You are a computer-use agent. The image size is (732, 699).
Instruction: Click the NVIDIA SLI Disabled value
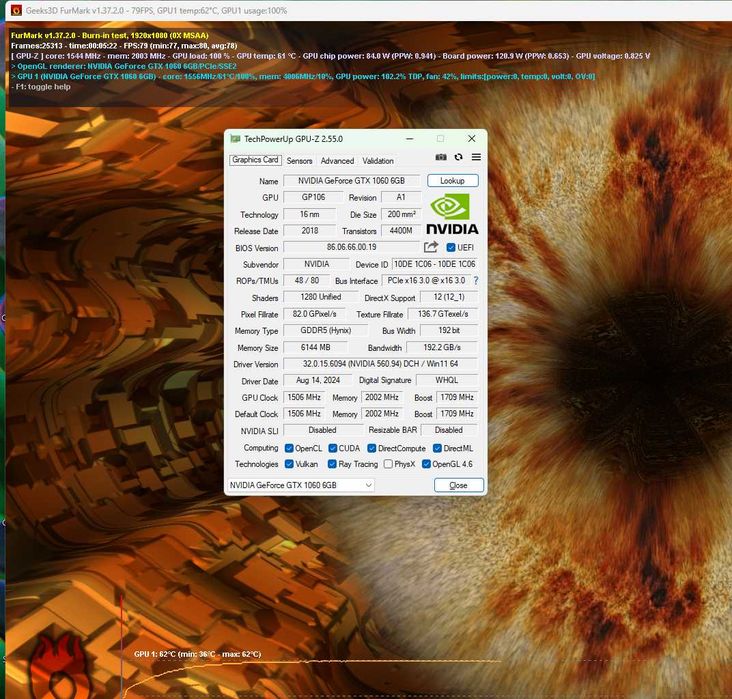(323, 430)
